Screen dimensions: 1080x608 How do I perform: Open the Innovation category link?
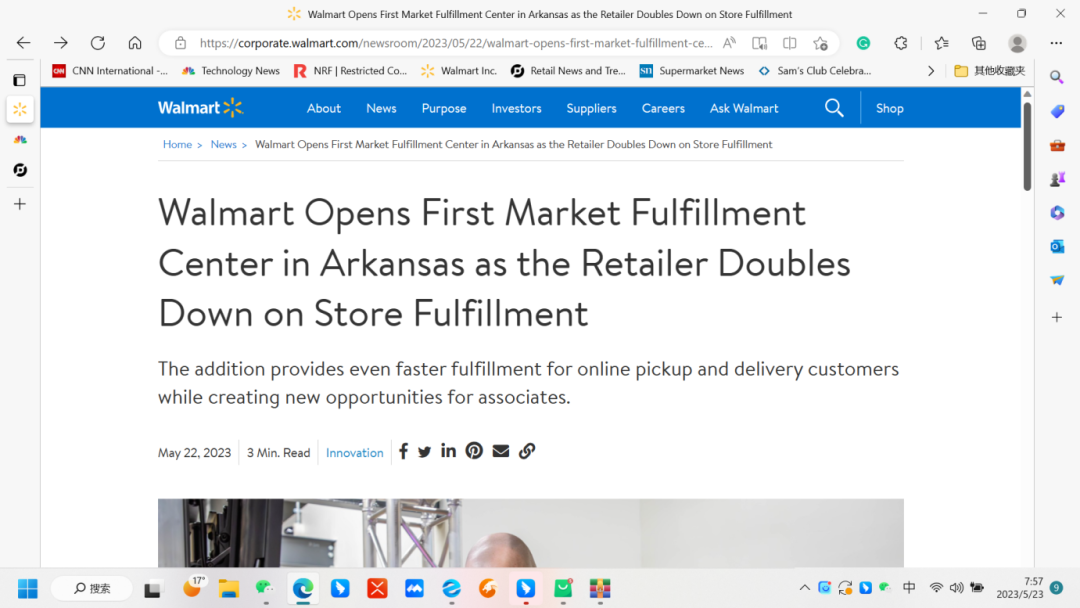354,452
